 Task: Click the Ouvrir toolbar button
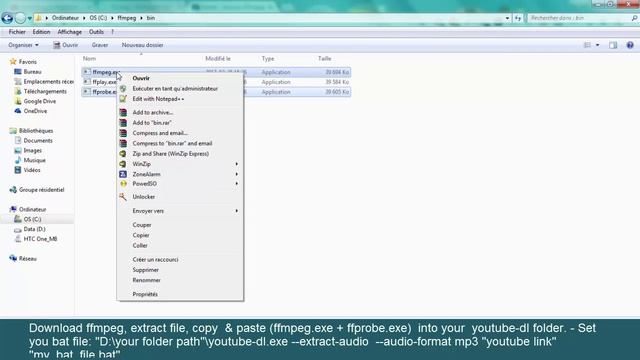[65, 45]
